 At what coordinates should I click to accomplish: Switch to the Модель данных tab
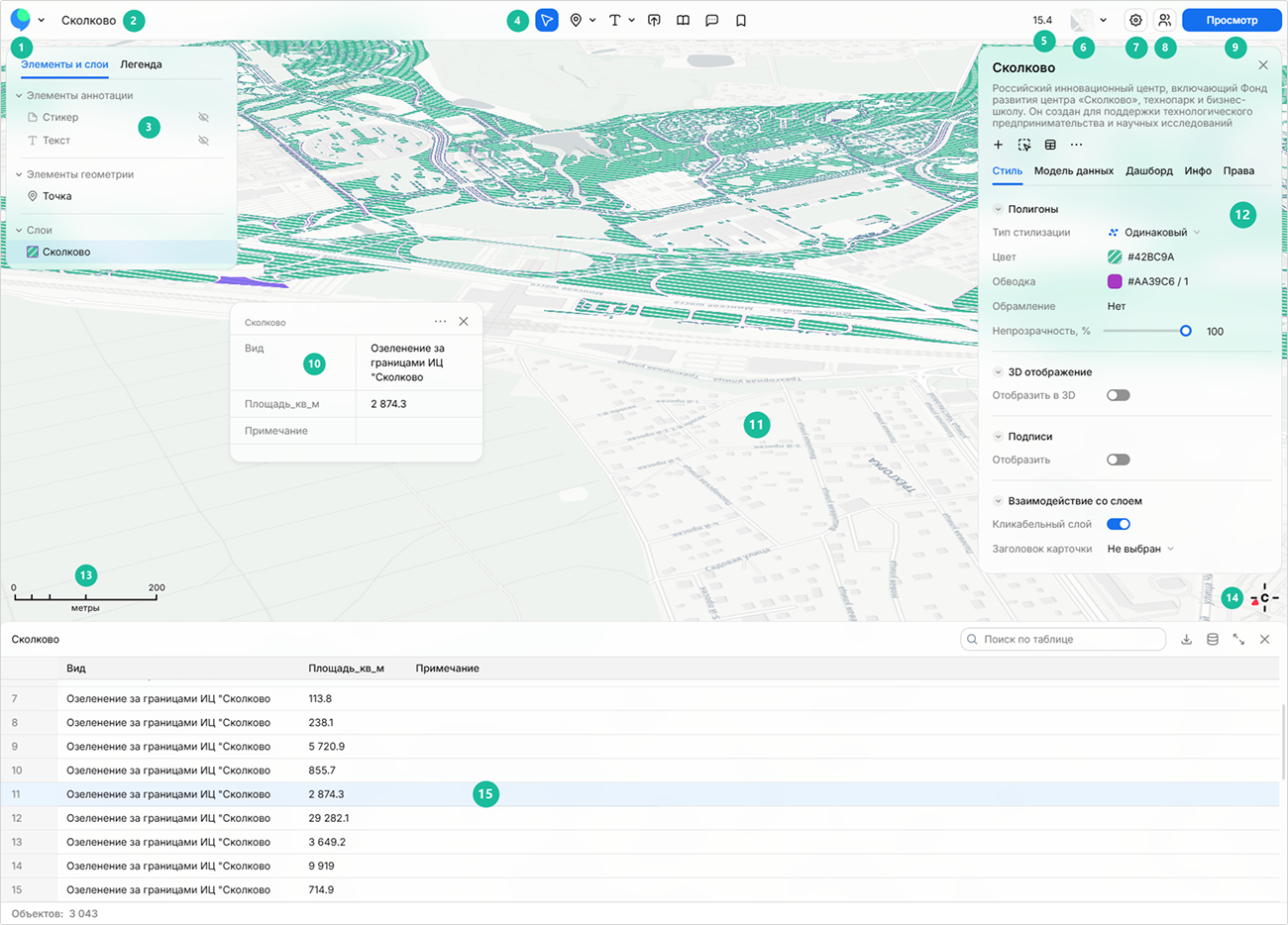(x=1074, y=170)
